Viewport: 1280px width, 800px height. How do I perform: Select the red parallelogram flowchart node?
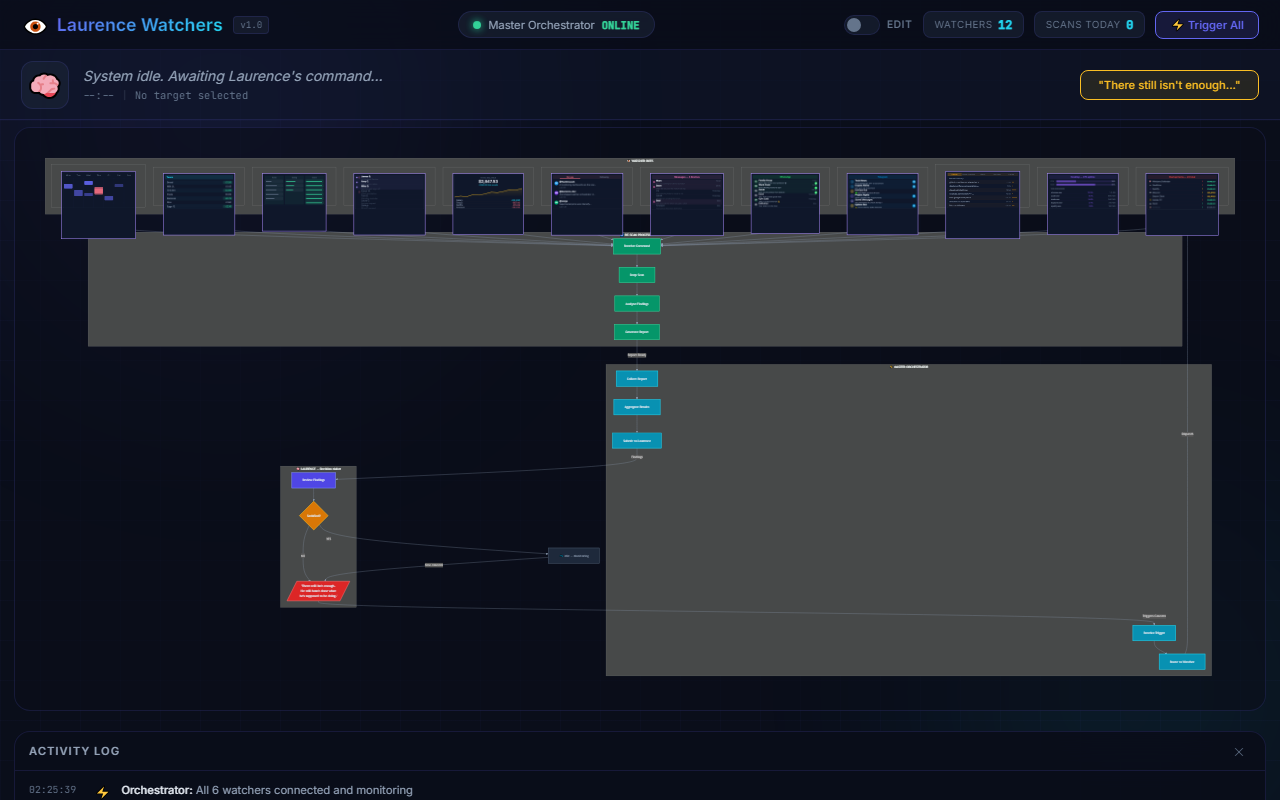pyautogui.click(x=318, y=591)
